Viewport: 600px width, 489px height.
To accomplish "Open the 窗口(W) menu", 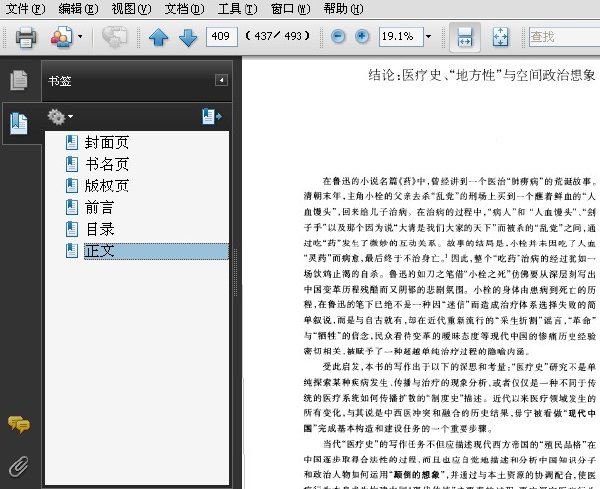I will tap(290, 9).
